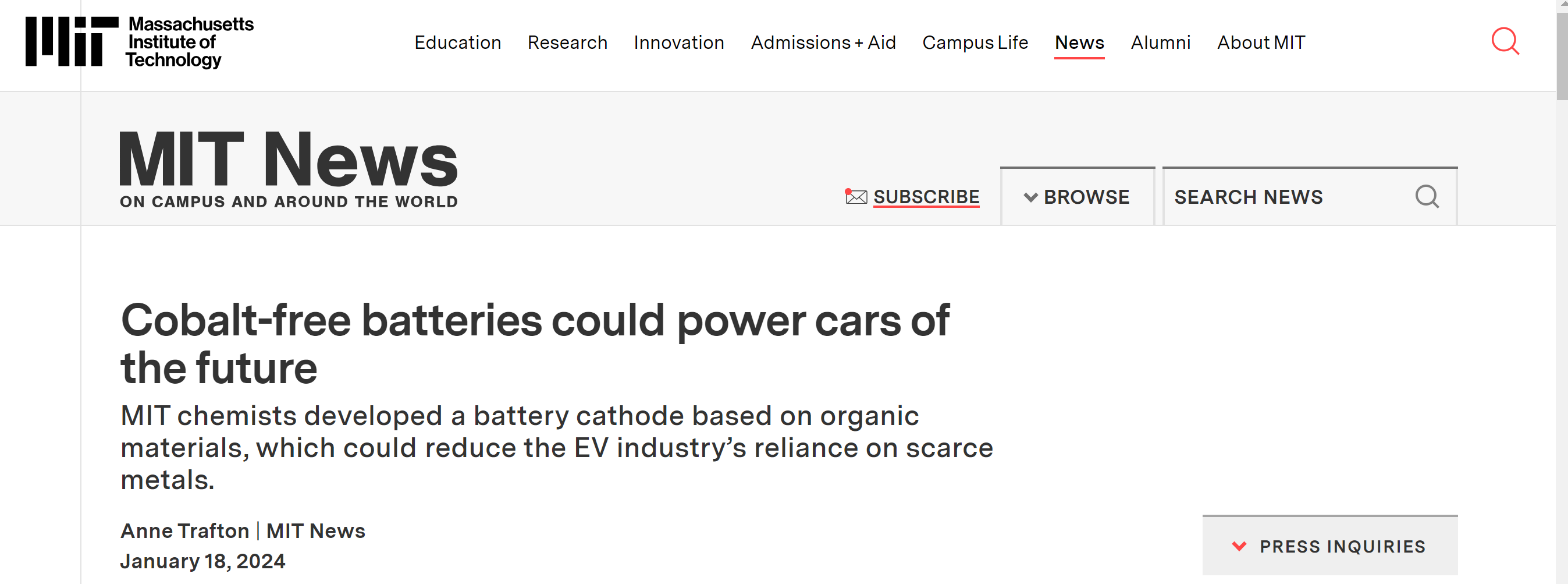Click MIT News in the byline
This screenshot has width=1568, height=584.
[x=315, y=530]
